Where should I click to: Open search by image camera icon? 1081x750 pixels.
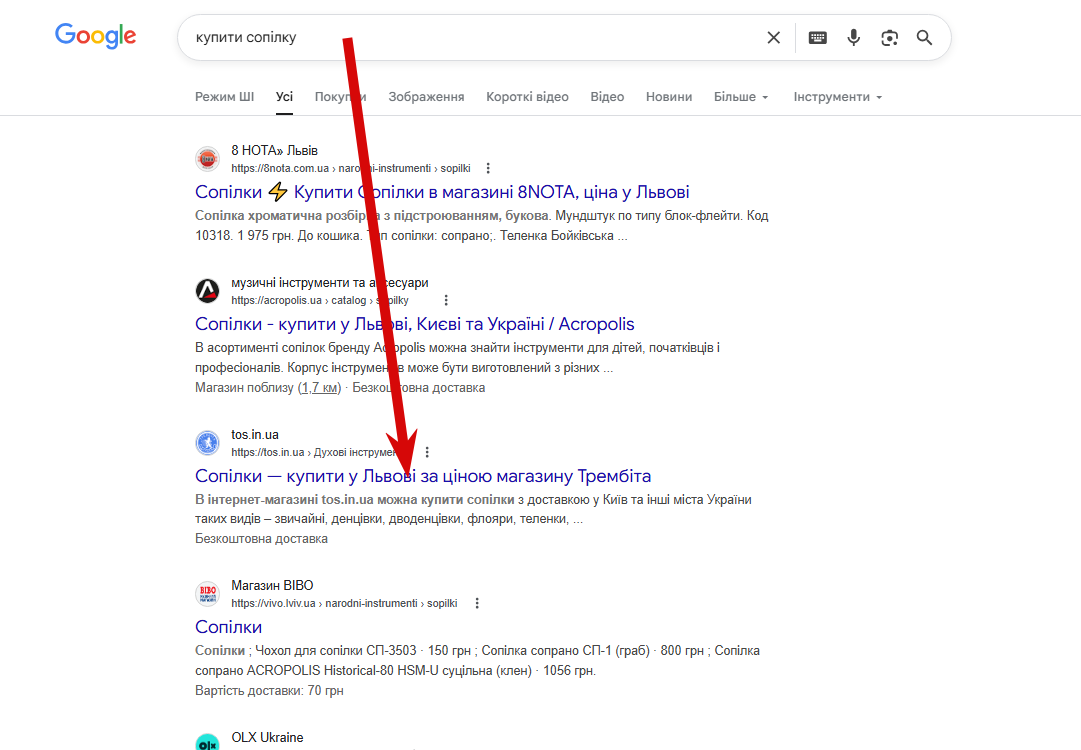pos(889,38)
